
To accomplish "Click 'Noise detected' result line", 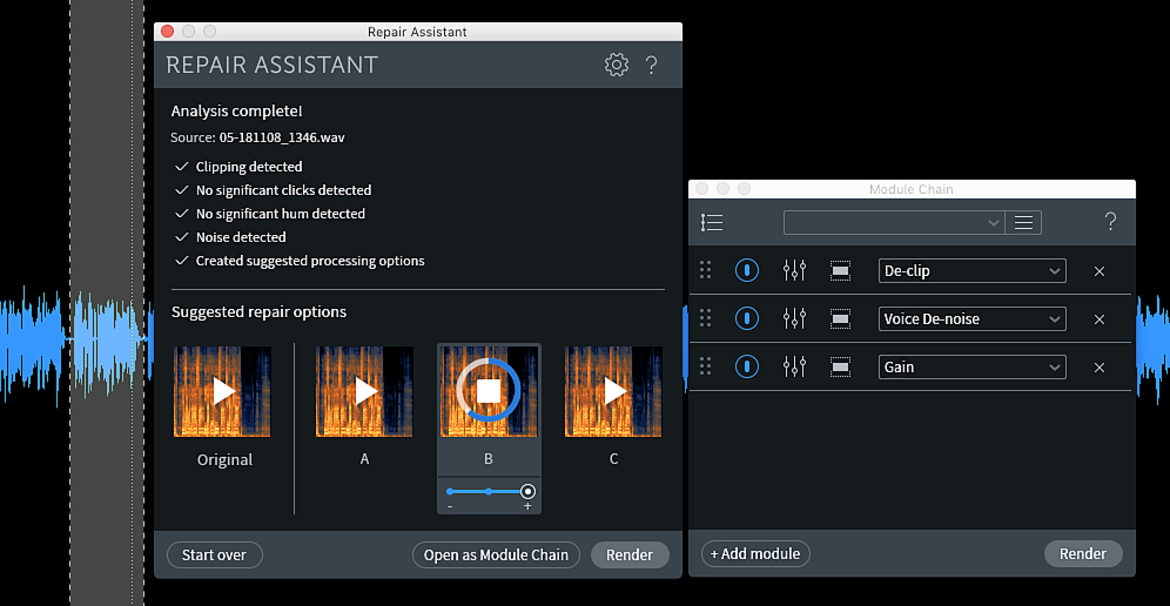I will [241, 237].
